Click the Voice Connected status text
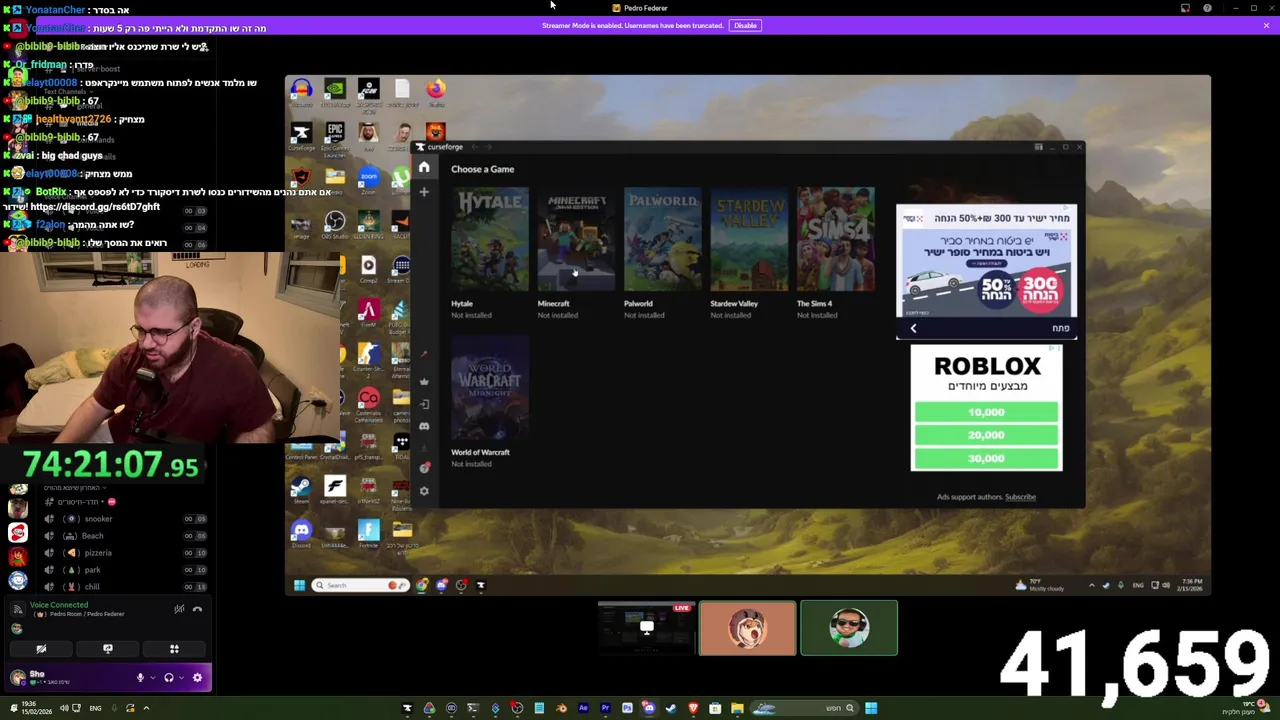The width and height of the screenshot is (1280, 720). [x=59, y=605]
